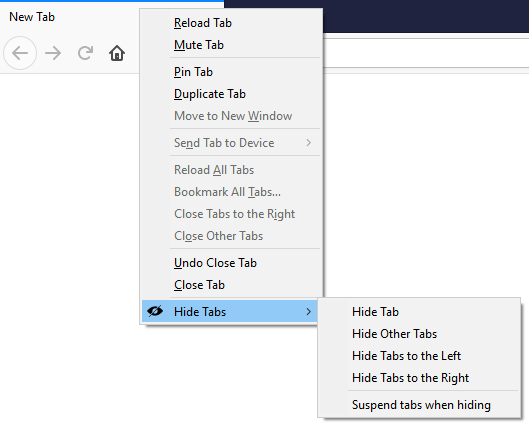
Task: Expand the Send Tab to Device arrow
Action: click(x=308, y=143)
